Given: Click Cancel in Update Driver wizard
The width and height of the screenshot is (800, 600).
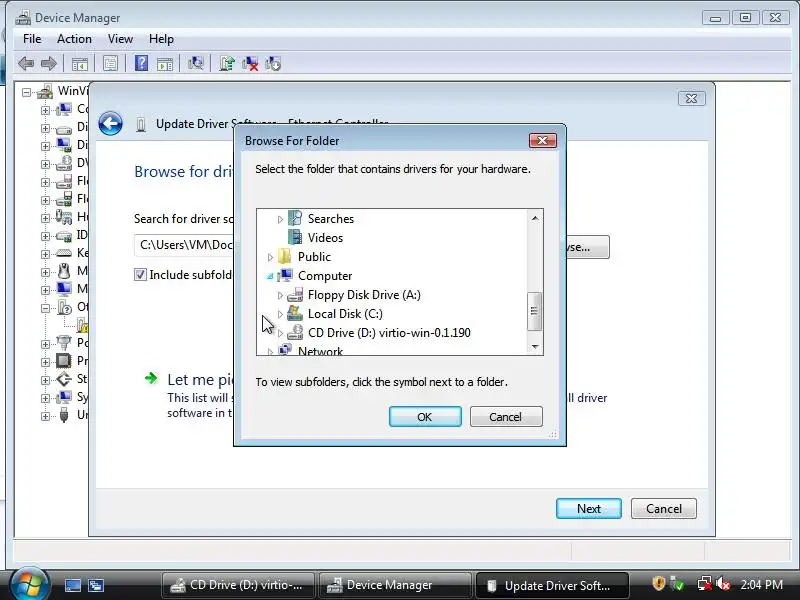Looking at the screenshot, I should [x=664, y=509].
